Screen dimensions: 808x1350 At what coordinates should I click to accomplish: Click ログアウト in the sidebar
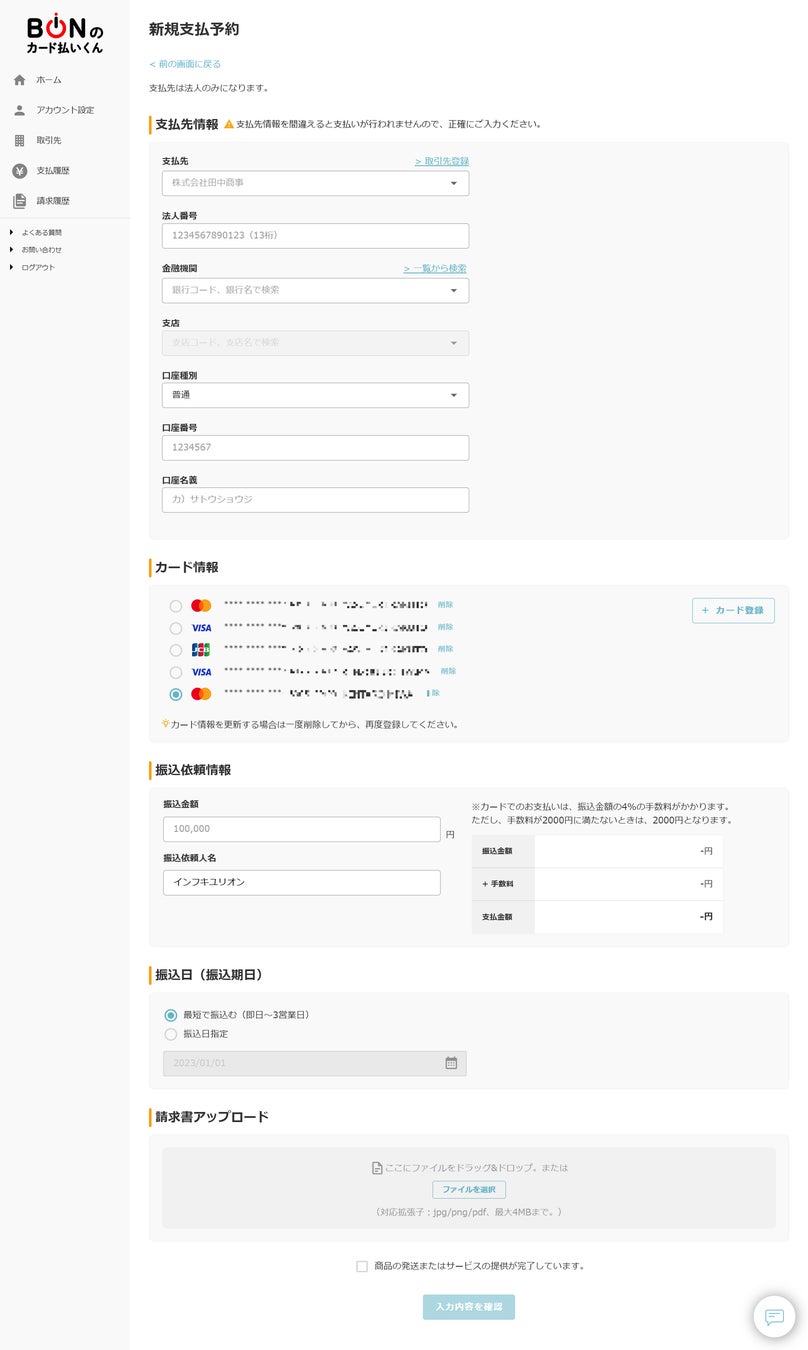click(39, 267)
